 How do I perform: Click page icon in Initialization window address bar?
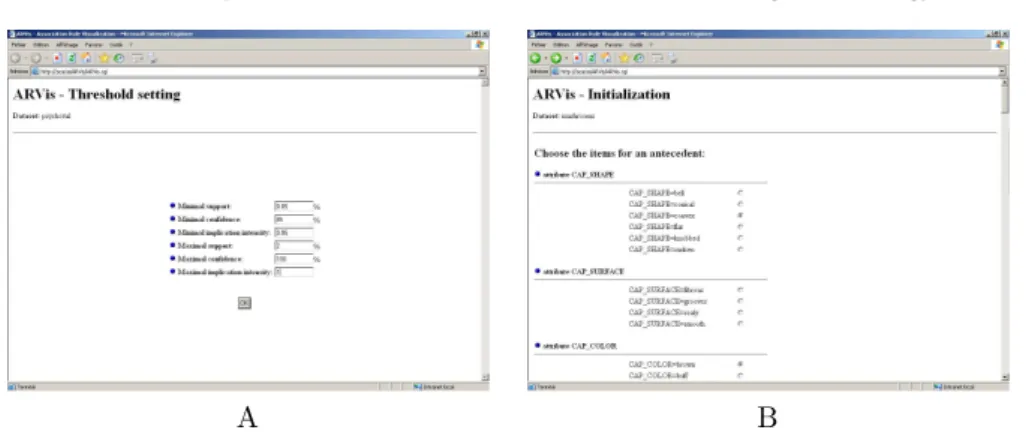pyautogui.click(x=555, y=71)
